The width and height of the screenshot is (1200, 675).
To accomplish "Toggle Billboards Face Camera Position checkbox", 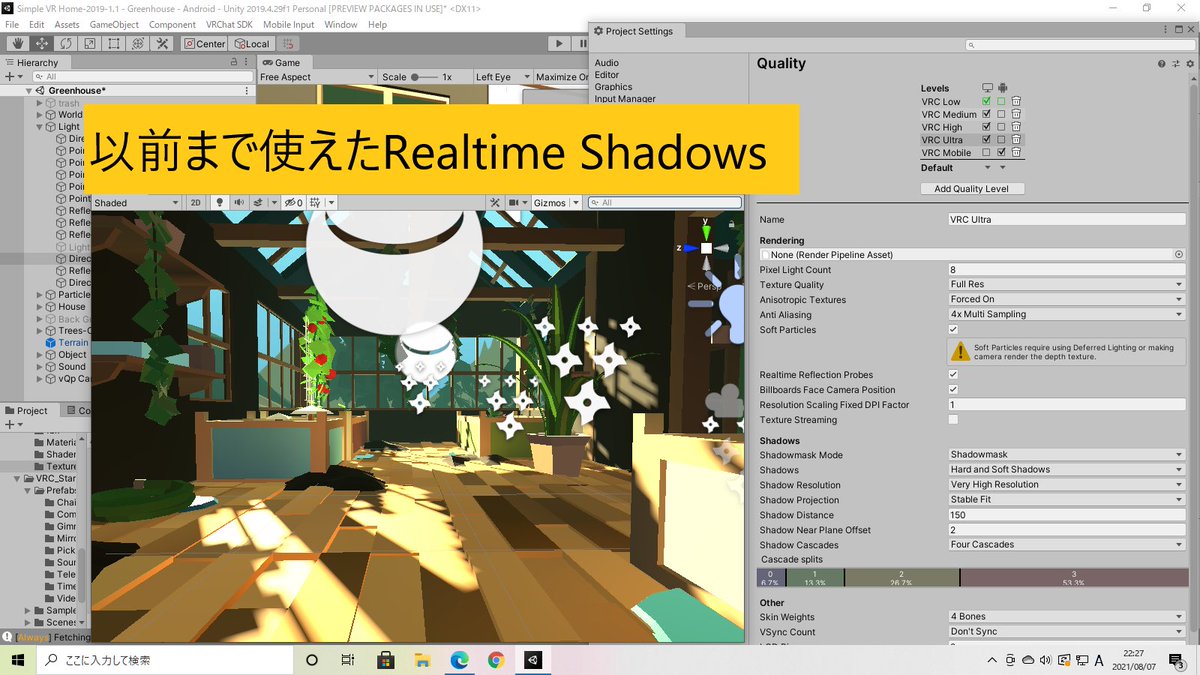I will click(953, 389).
